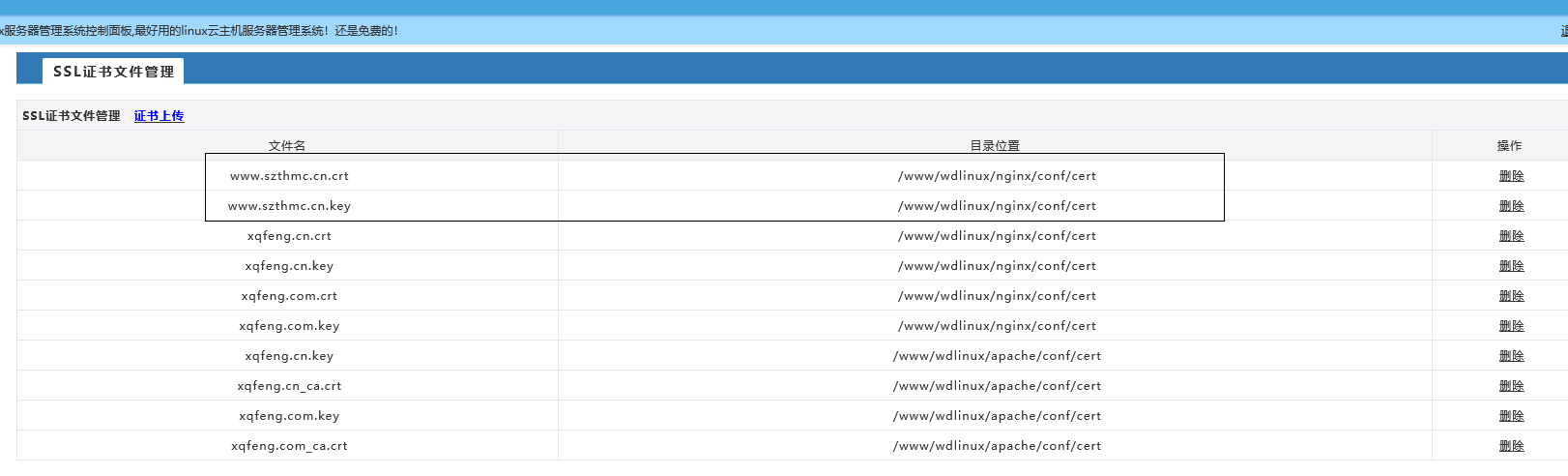Delete the xqfeng.com.crt certificate

[1511, 296]
